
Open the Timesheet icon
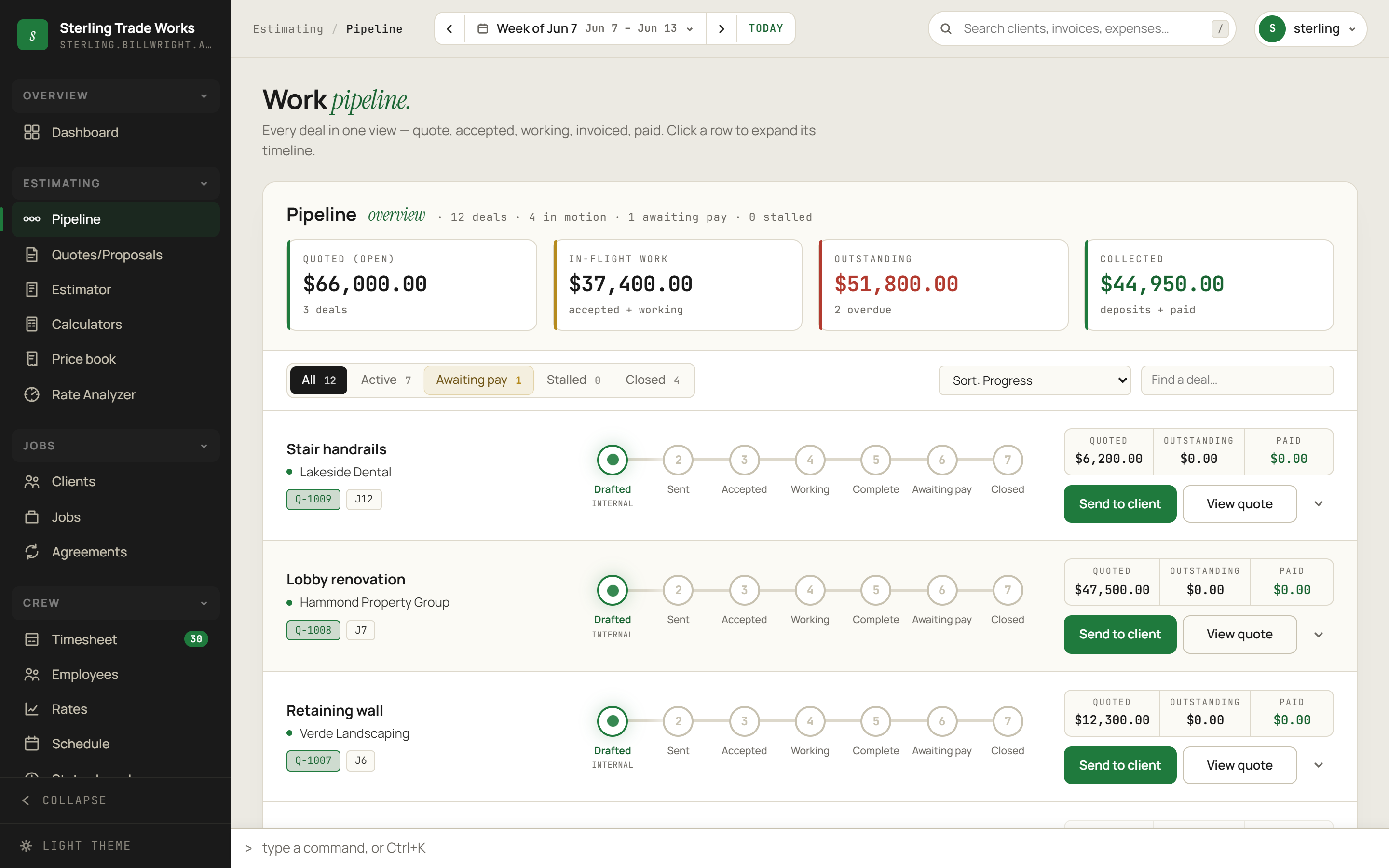click(31, 639)
